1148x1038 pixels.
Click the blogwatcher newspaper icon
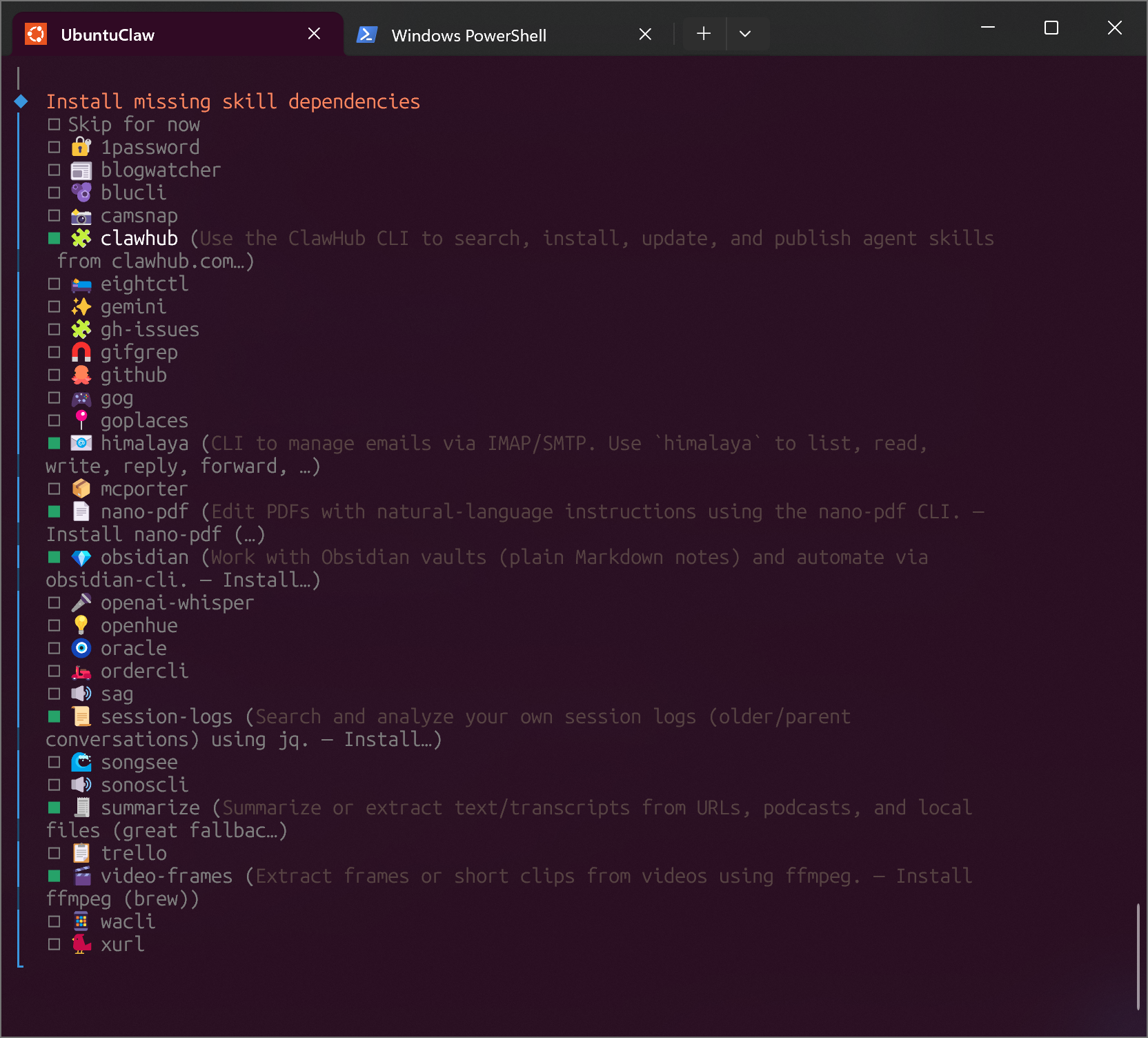[81, 170]
